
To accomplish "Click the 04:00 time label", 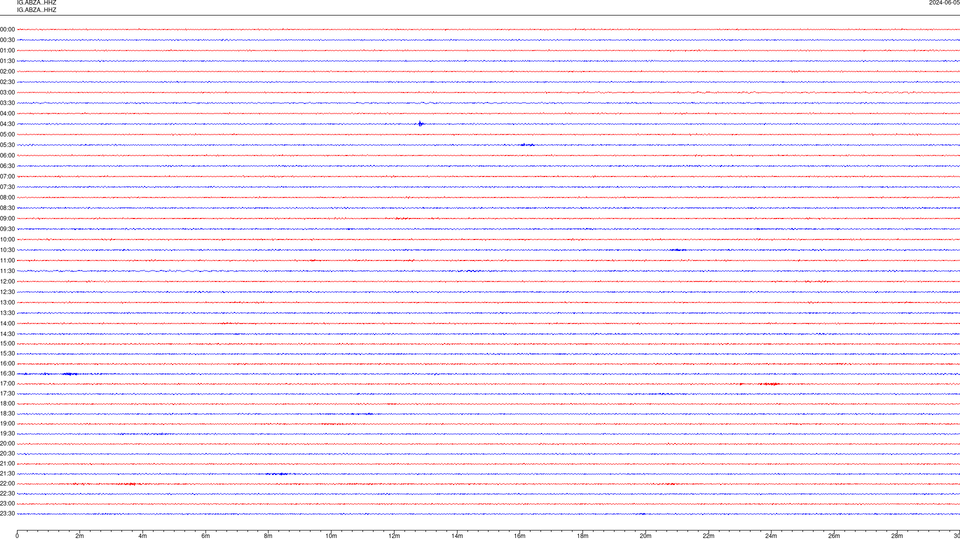I will click(x=7, y=113).
